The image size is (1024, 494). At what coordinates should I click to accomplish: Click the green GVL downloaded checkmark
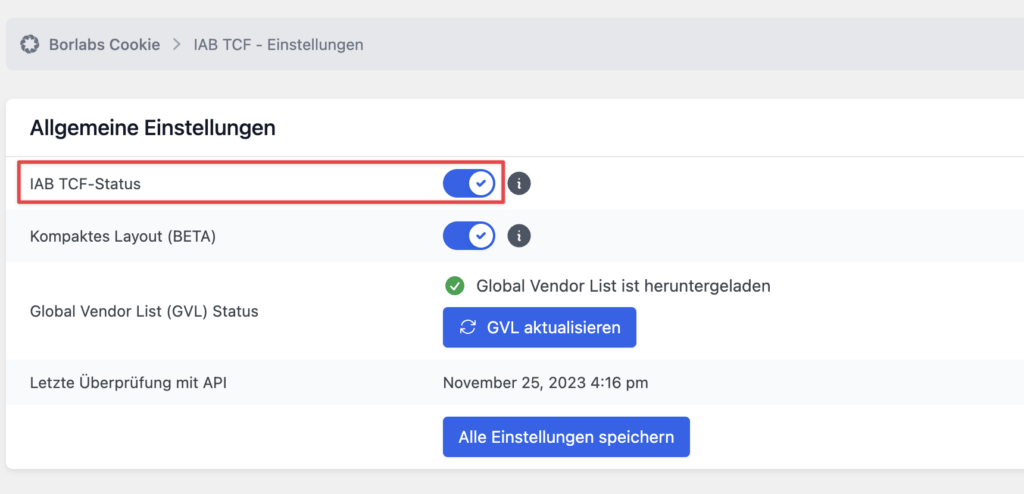click(455, 286)
